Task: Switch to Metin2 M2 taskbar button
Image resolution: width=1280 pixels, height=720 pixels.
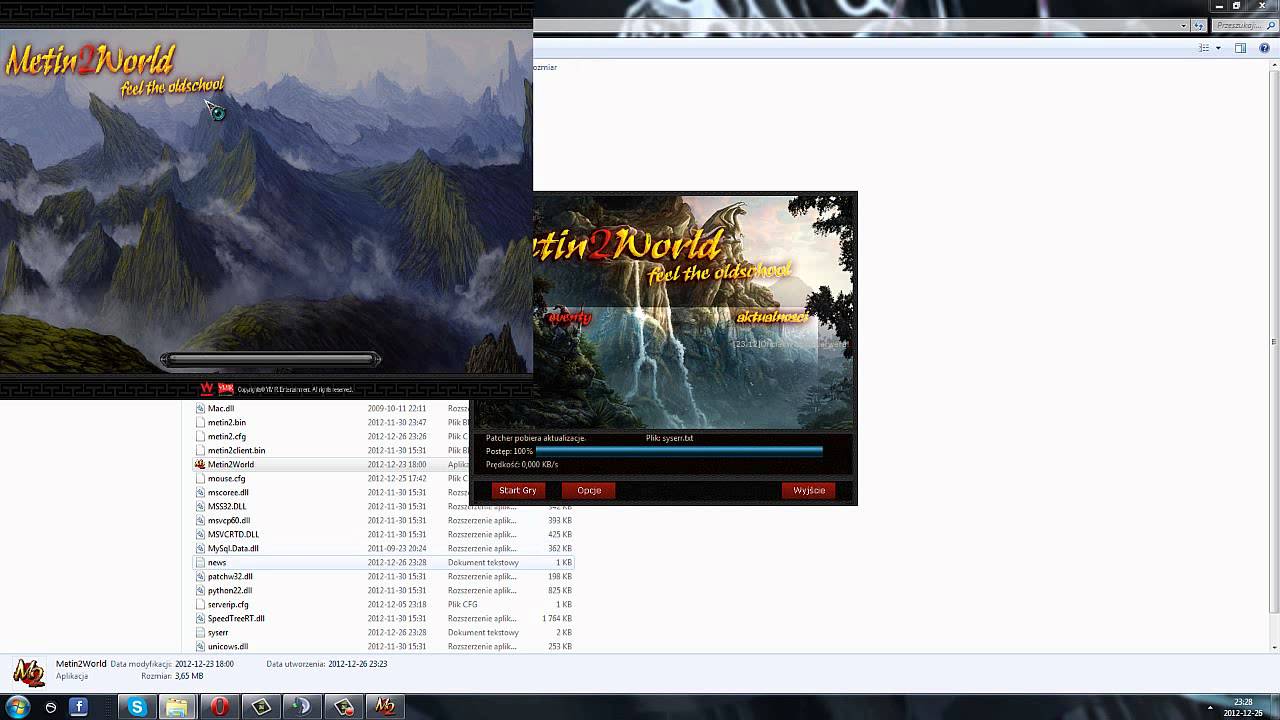Action: coord(385,707)
